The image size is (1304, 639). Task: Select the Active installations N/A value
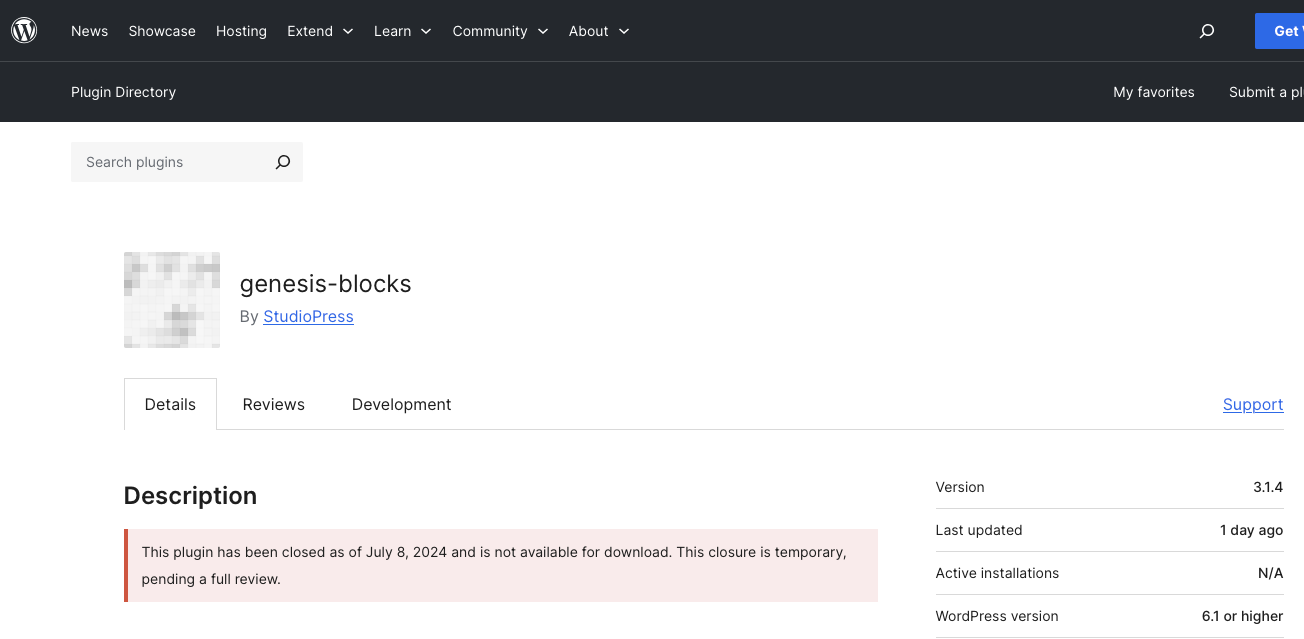click(x=1270, y=573)
